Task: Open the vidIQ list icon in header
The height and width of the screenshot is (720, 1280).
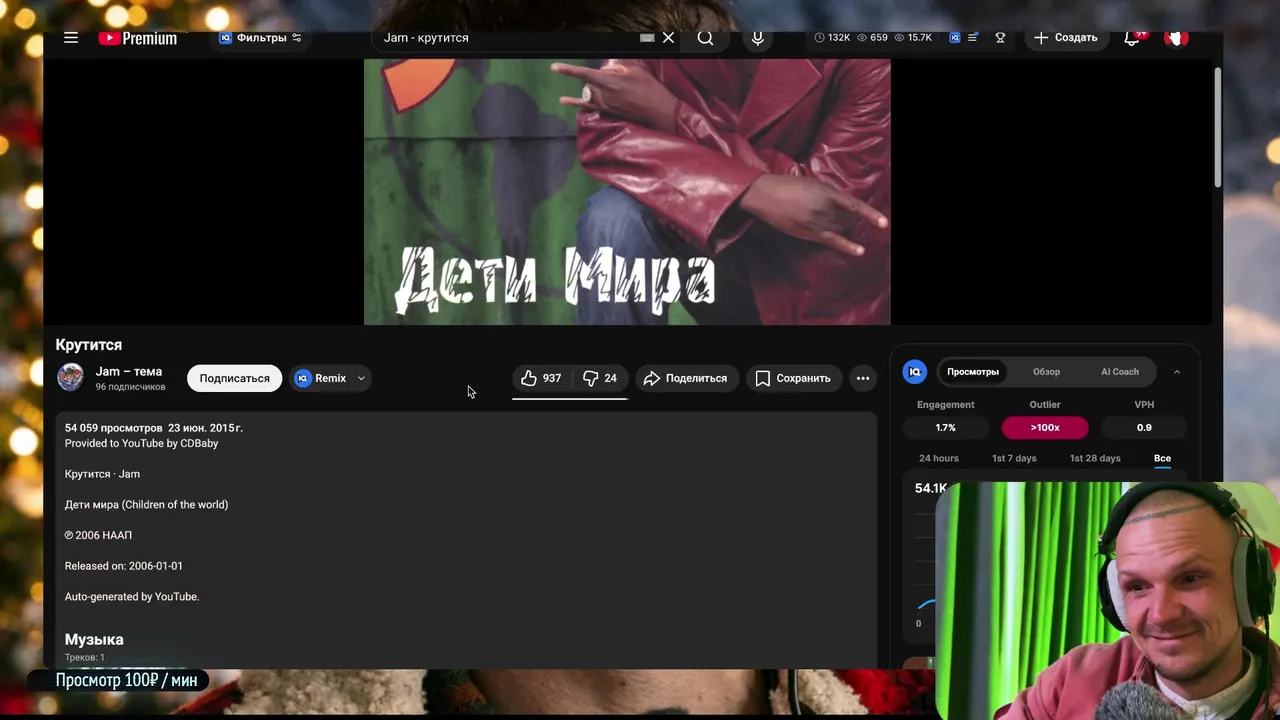Action: tap(973, 38)
